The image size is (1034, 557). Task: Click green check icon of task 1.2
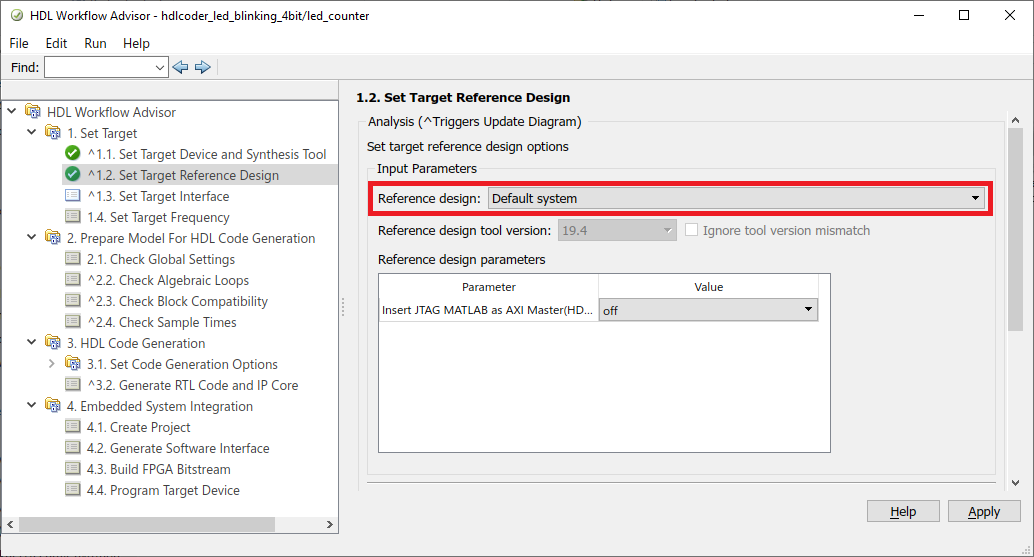(73, 175)
